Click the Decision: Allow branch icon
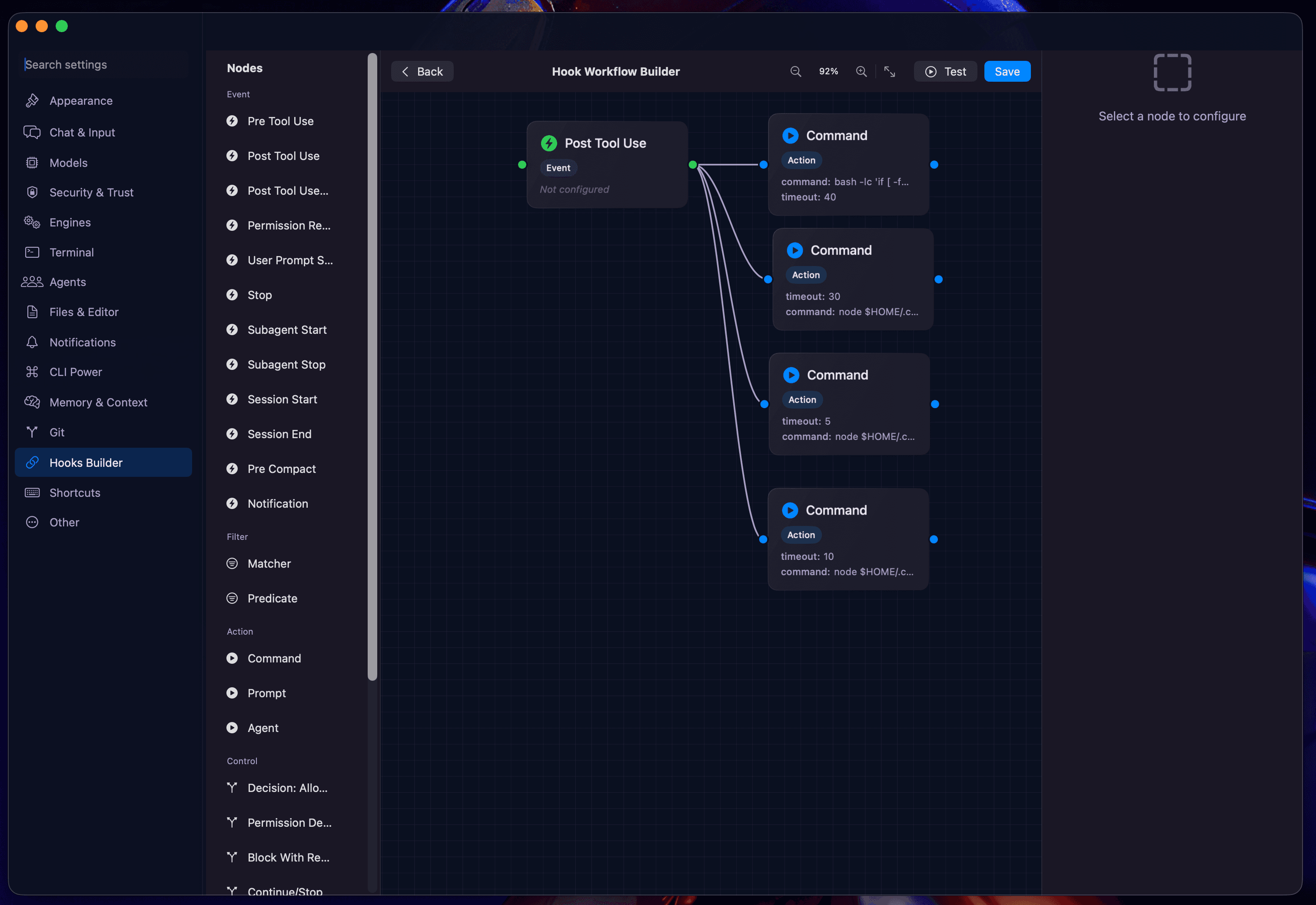Image resolution: width=1316 pixels, height=905 pixels. click(232, 788)
